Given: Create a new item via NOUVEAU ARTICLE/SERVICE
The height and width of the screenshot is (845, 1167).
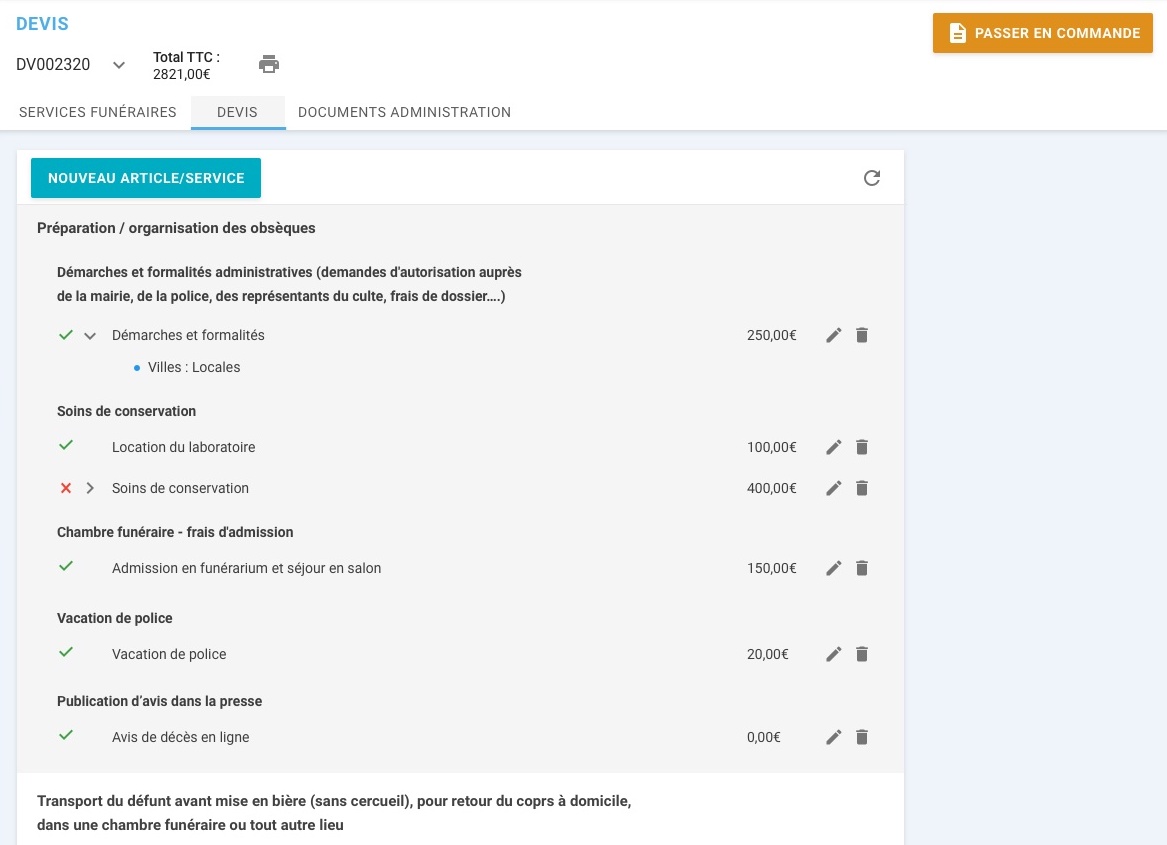Looking at the screenshot, I should coord(145,177).
